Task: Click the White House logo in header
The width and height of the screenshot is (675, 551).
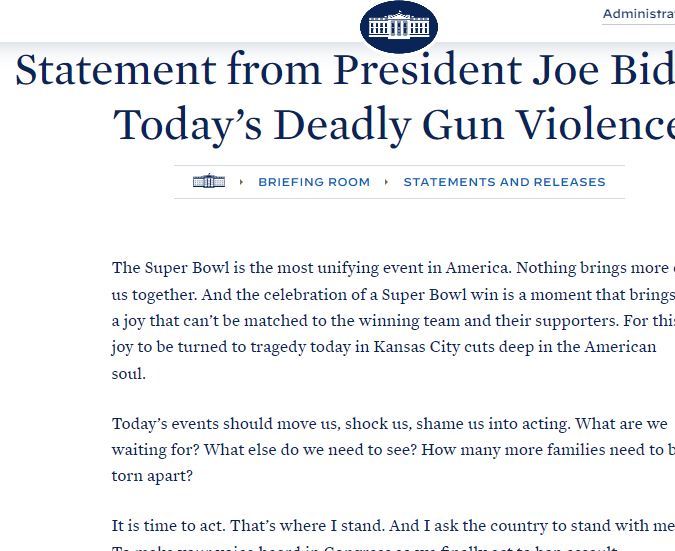Action: [398, 26]
